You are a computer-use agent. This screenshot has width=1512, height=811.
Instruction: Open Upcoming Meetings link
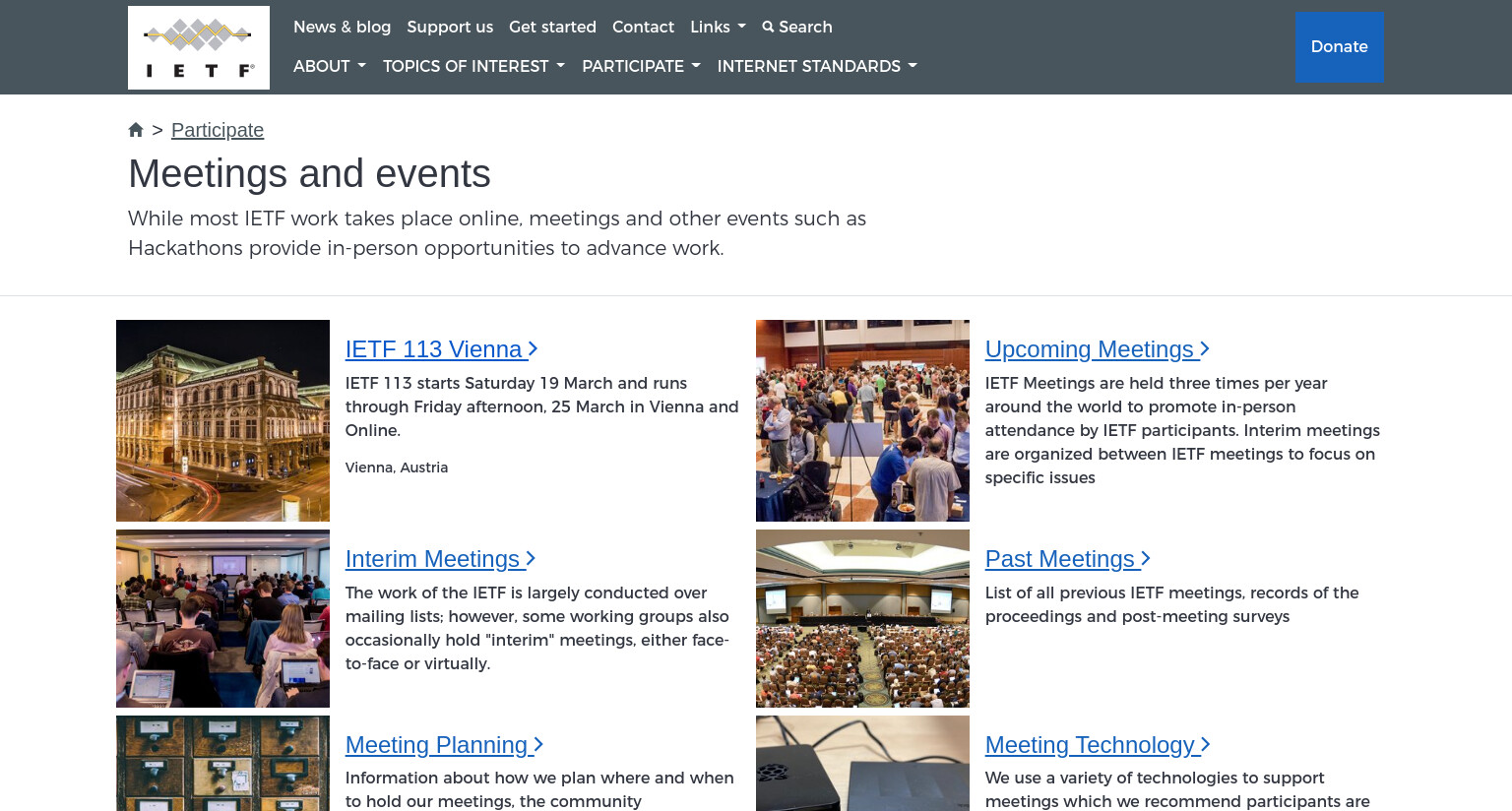pyautogui.click(x=1097, y=349)
